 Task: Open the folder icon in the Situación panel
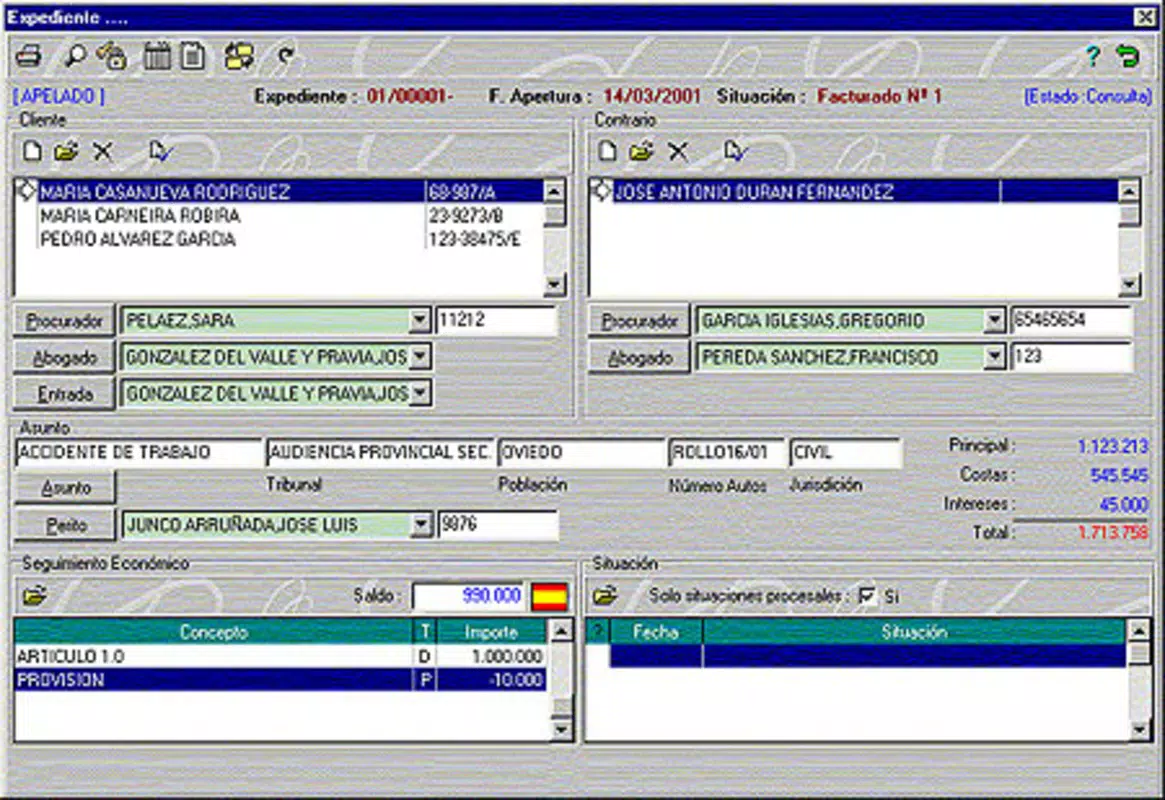605,596
